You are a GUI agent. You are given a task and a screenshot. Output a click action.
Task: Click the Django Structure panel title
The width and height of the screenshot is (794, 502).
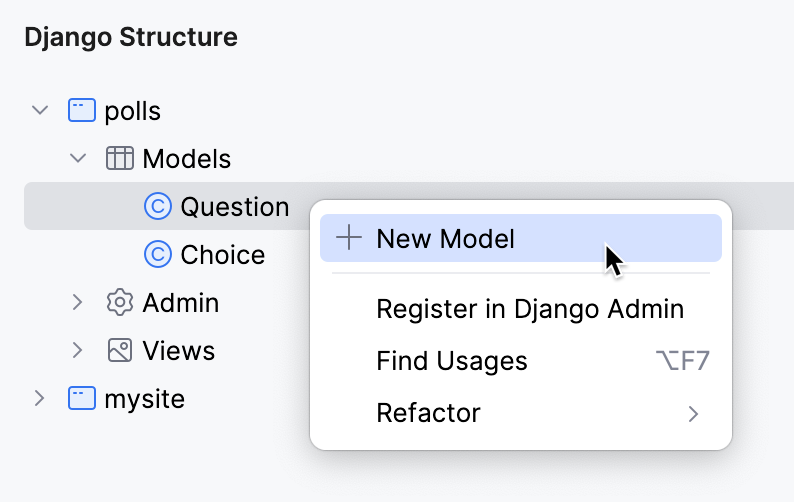click(131, 38)
